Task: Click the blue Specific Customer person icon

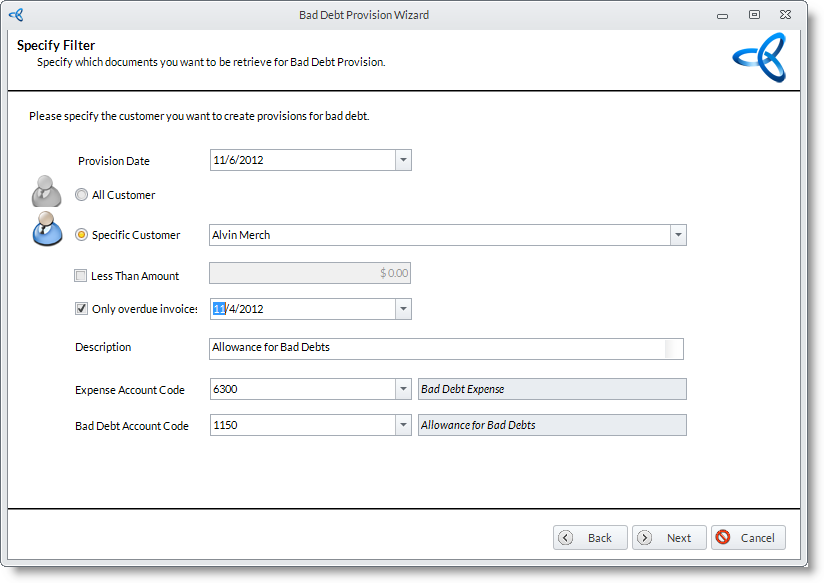Action: [47, 229]
